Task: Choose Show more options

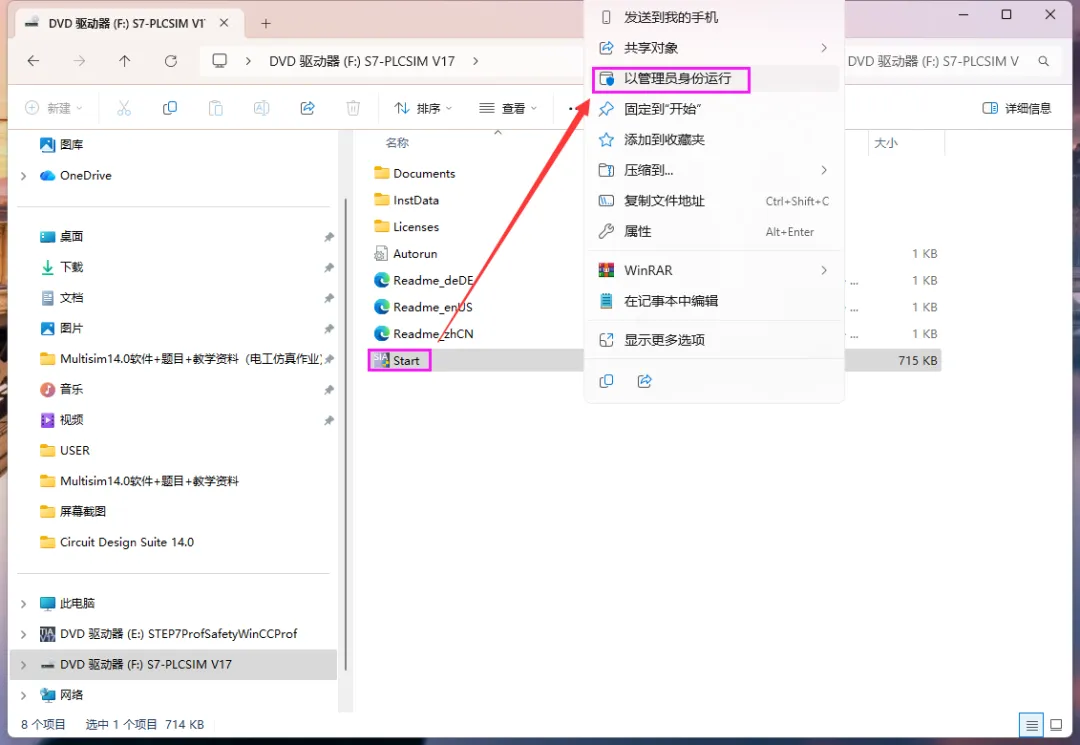Action: coord(714,339)
